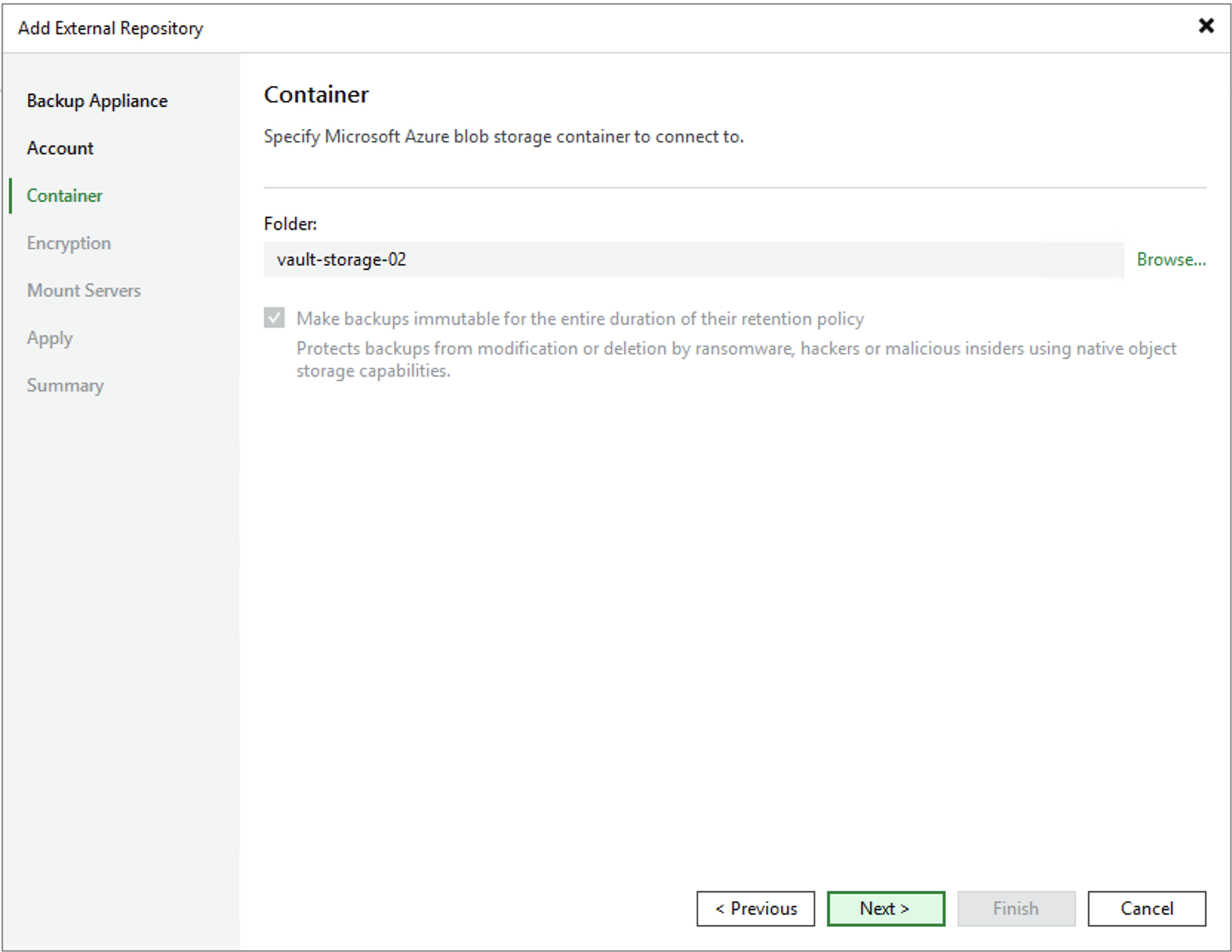Browse for a container folder
The image size is (1232, 952).
coord(1171,260)
